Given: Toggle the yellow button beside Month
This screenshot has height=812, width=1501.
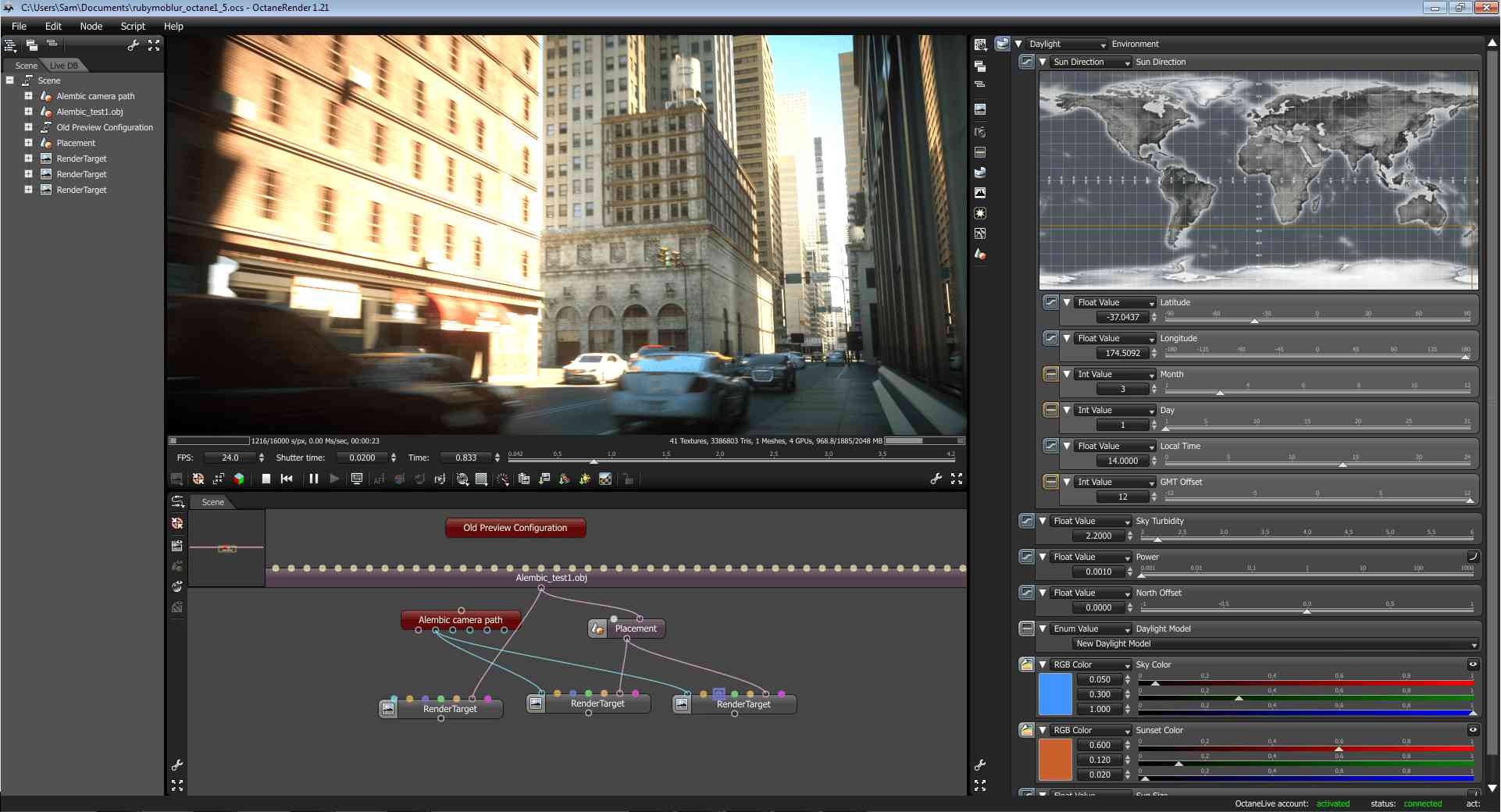Looking at the screenshot, I should [1051, 374].
